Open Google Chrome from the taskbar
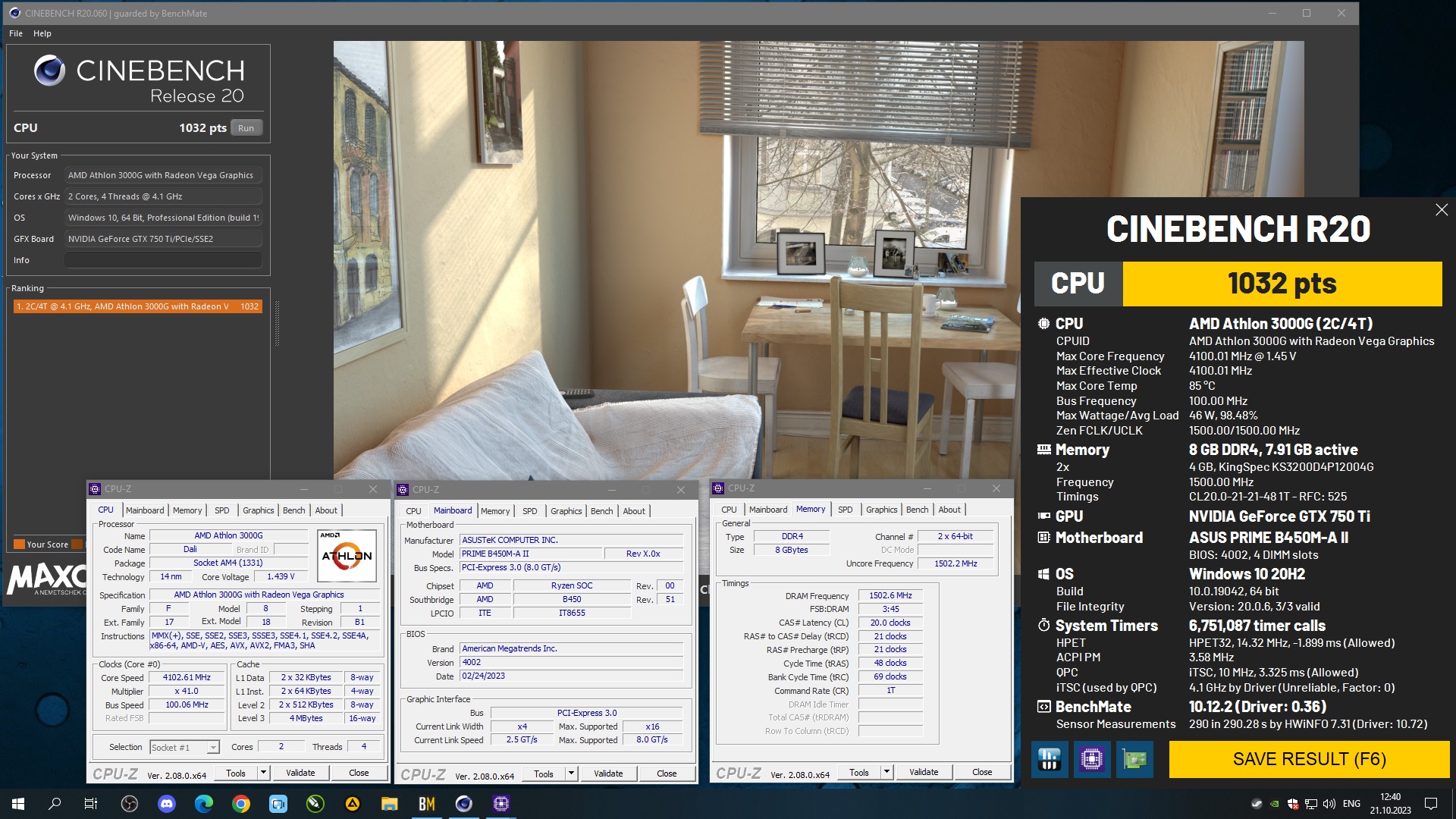This screenshot has width=1456, height=819. 241,804
